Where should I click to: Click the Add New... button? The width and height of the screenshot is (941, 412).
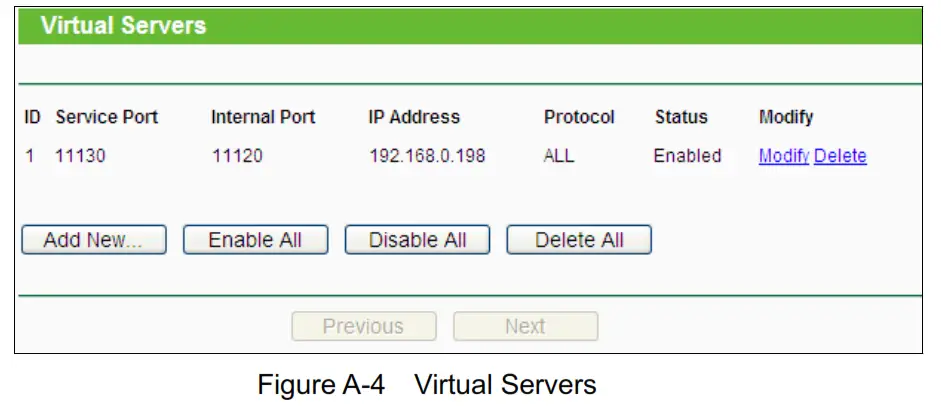click(93, 240)
